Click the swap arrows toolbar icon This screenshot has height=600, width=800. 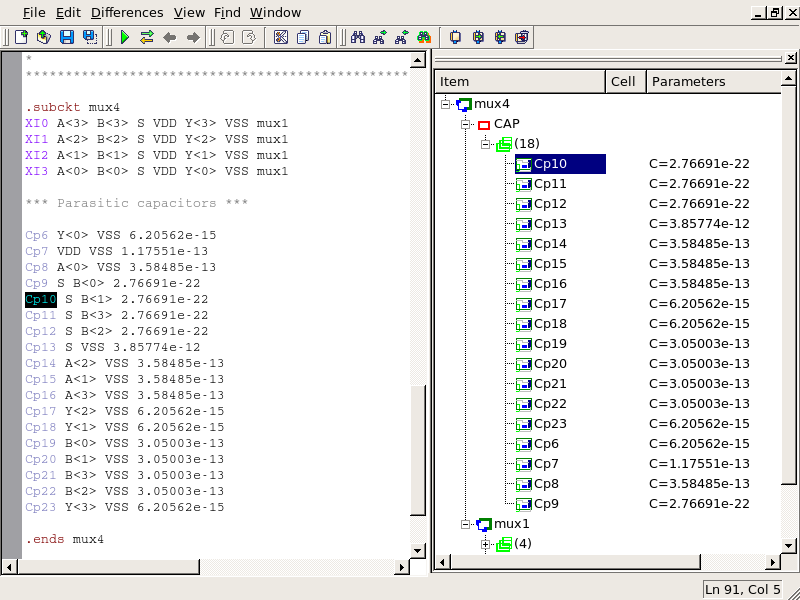[147, 37]
